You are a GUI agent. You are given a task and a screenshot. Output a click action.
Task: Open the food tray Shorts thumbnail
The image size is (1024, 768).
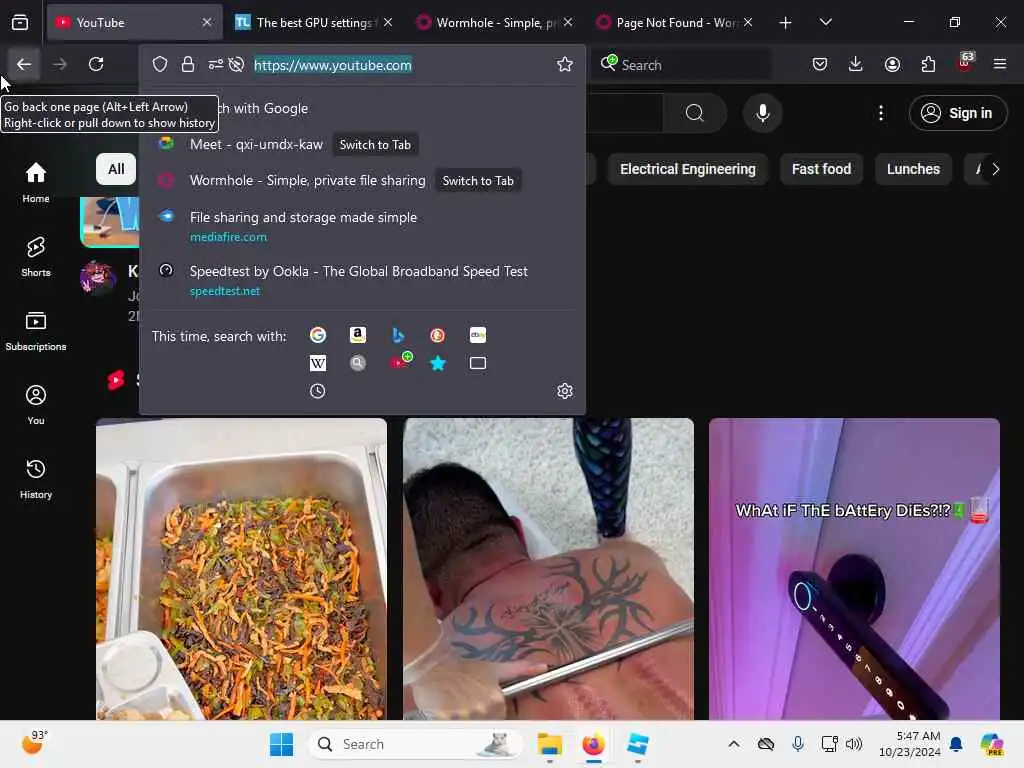pyautogui.click(x=242, y=569)
